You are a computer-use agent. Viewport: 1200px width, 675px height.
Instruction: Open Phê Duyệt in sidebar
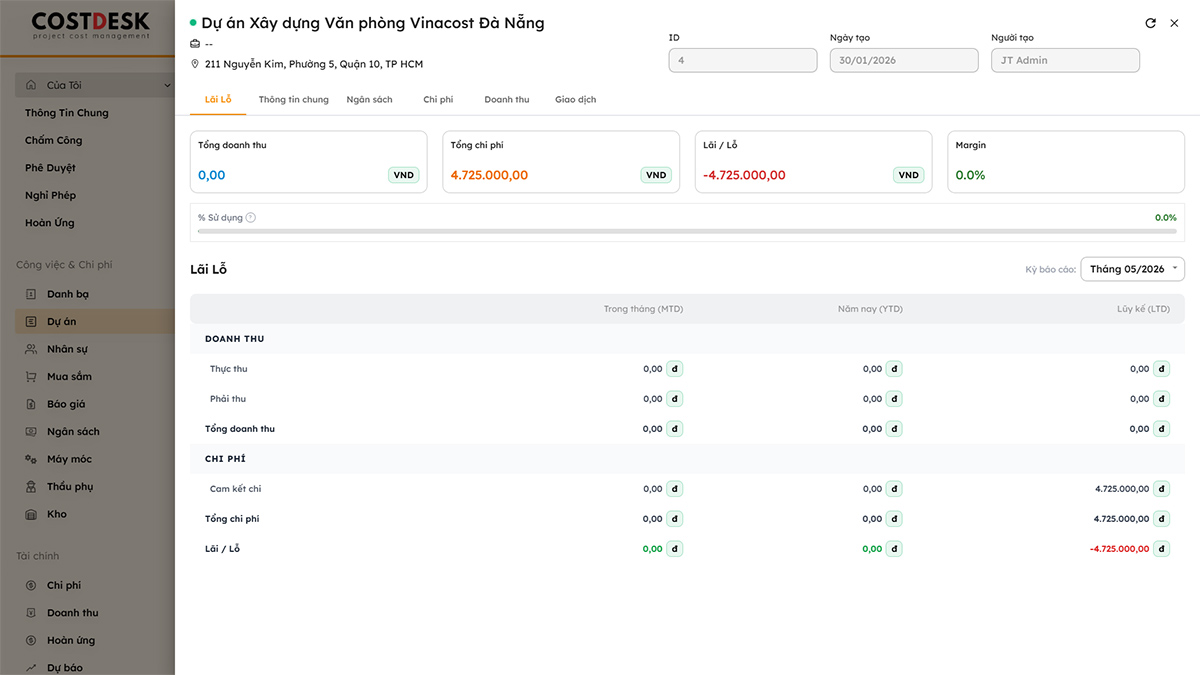click(50, 168)
